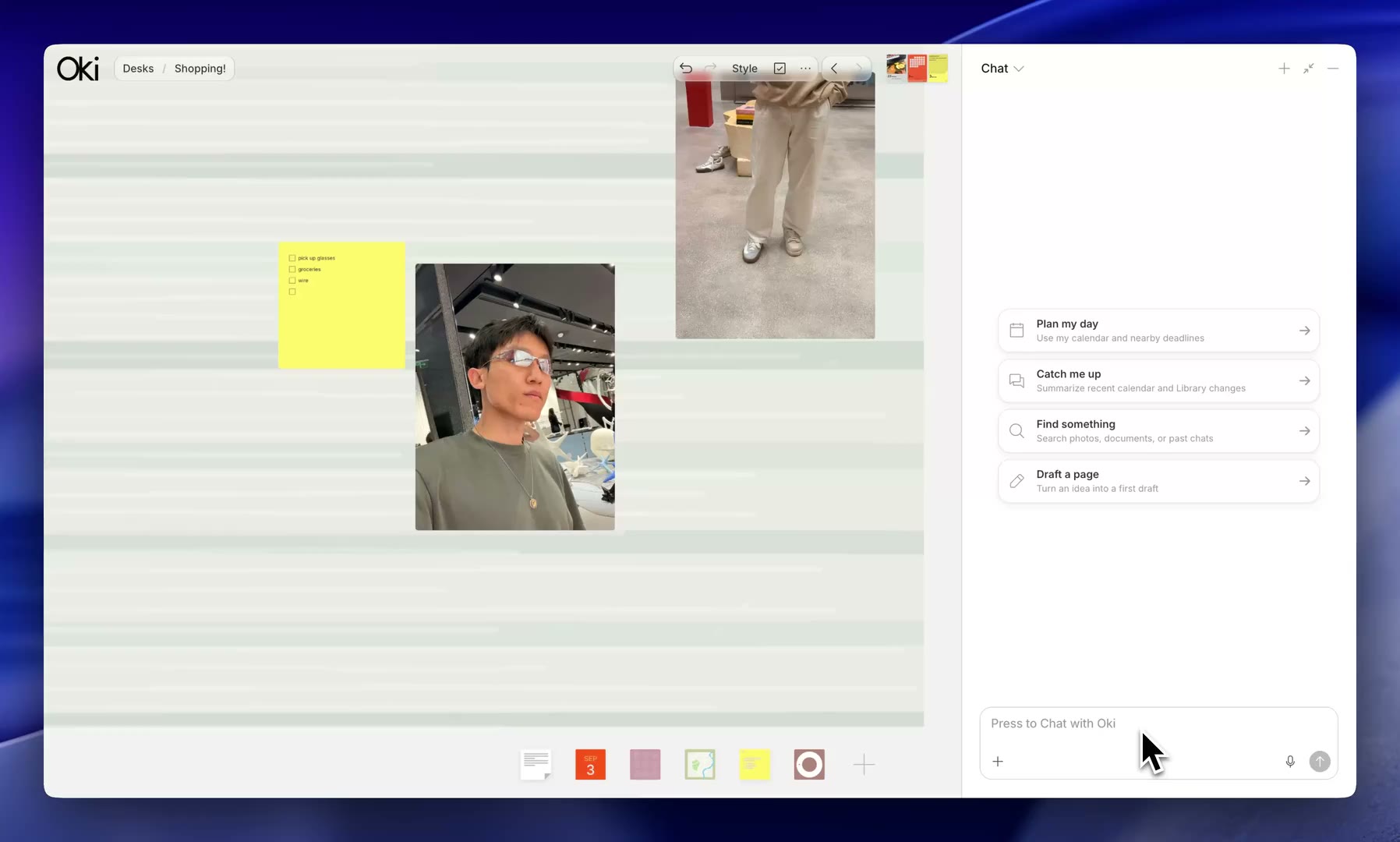Open the checkbox tool in toolbar

point(780,69)
